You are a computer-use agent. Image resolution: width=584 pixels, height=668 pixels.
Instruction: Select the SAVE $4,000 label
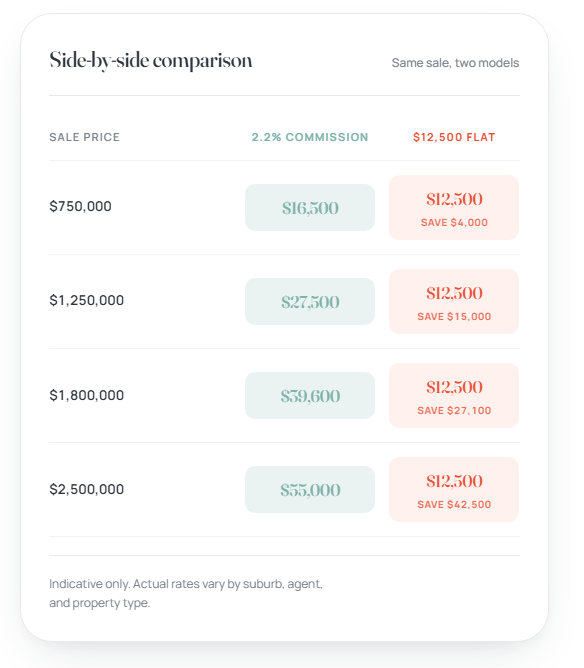click(454, 222)
